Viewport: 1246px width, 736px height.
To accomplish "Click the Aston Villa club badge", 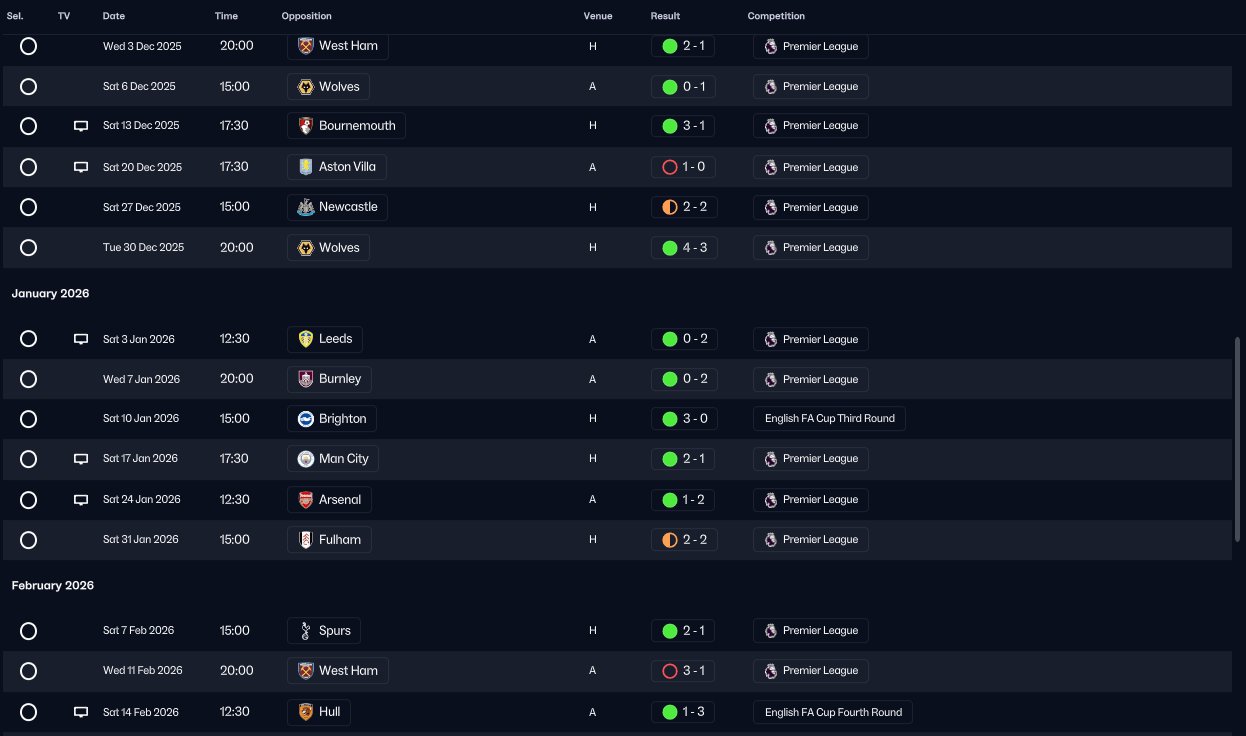I will (306, 167).
